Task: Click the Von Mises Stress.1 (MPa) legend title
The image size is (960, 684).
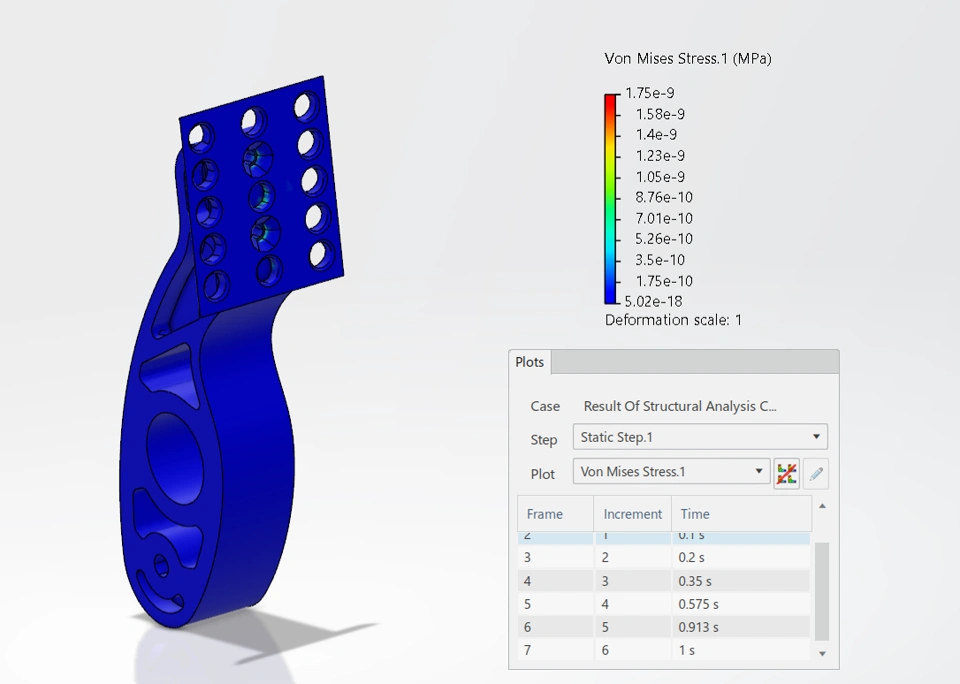Action: tap(688, 59)
